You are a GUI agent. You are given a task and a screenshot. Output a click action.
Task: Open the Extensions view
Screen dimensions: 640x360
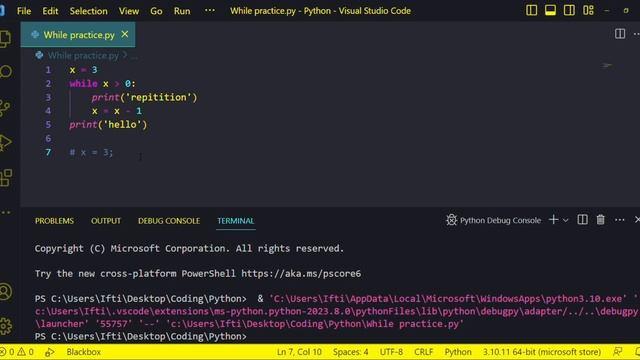[x=6, y=178]
